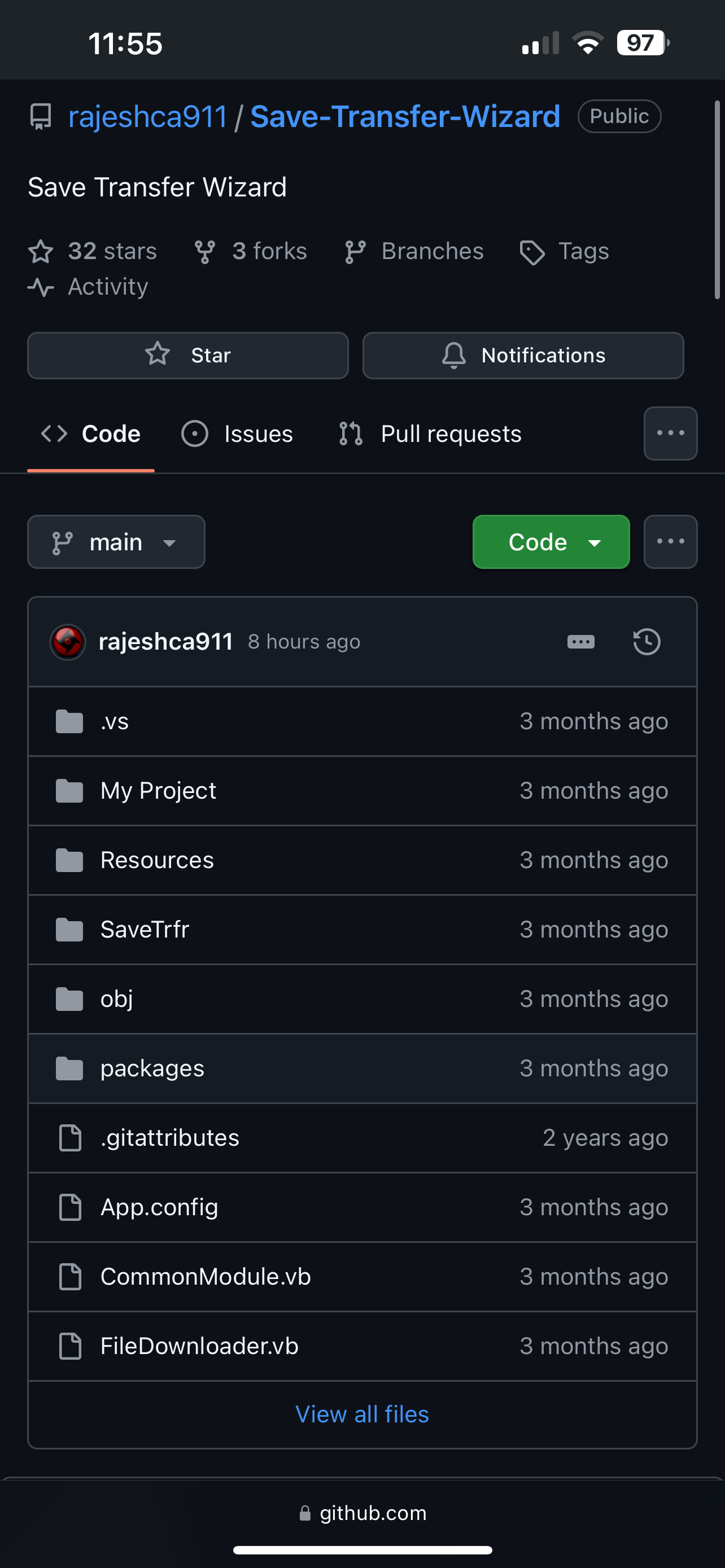Screen dimensions: 725x1568
Task: Tap the cellular signal bars icon
Action: [540, 43]
